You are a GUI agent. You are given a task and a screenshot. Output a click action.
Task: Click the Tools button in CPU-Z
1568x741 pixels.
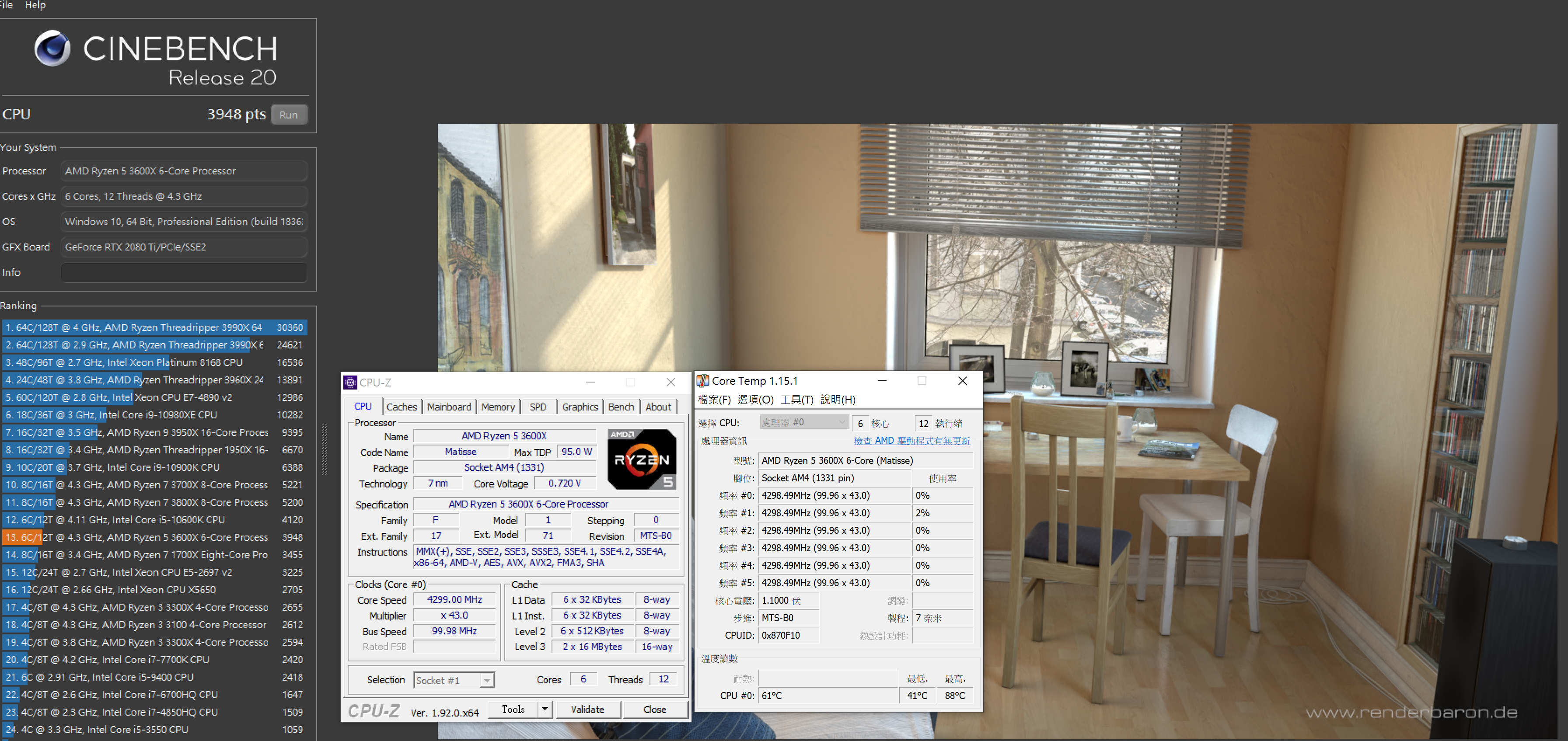click(513, 710)
